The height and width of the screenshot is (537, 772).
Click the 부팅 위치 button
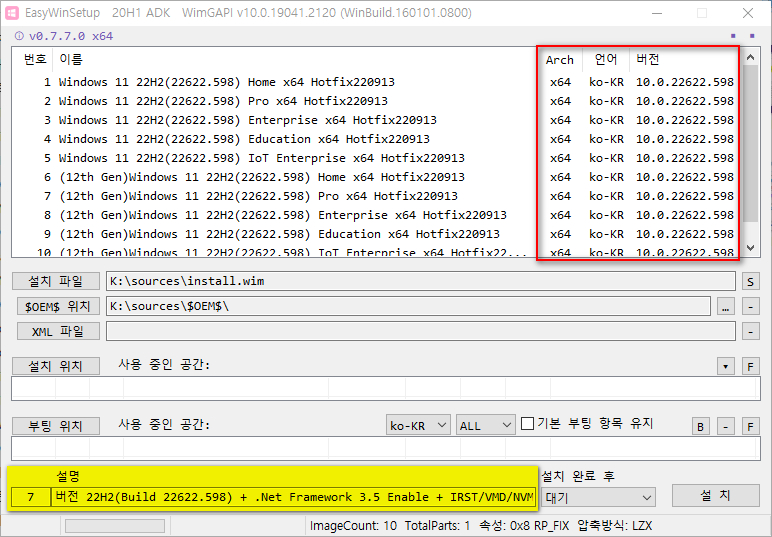(56, 425)
